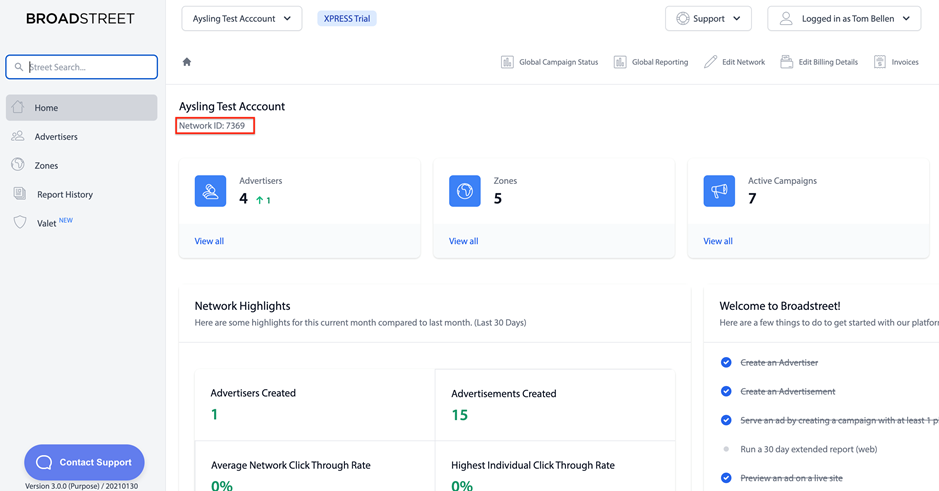Click the Global Campaign Status chart icon
This screenshot has width=939, height=491.
(x=507, y=62)
